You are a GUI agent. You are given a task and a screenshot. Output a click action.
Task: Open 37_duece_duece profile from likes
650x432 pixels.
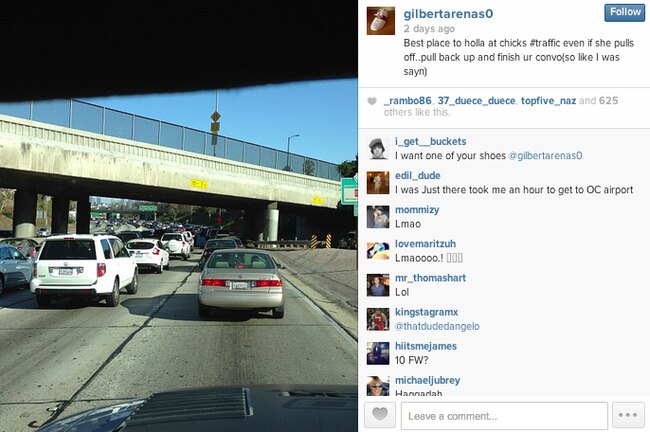tap(476, 101)
